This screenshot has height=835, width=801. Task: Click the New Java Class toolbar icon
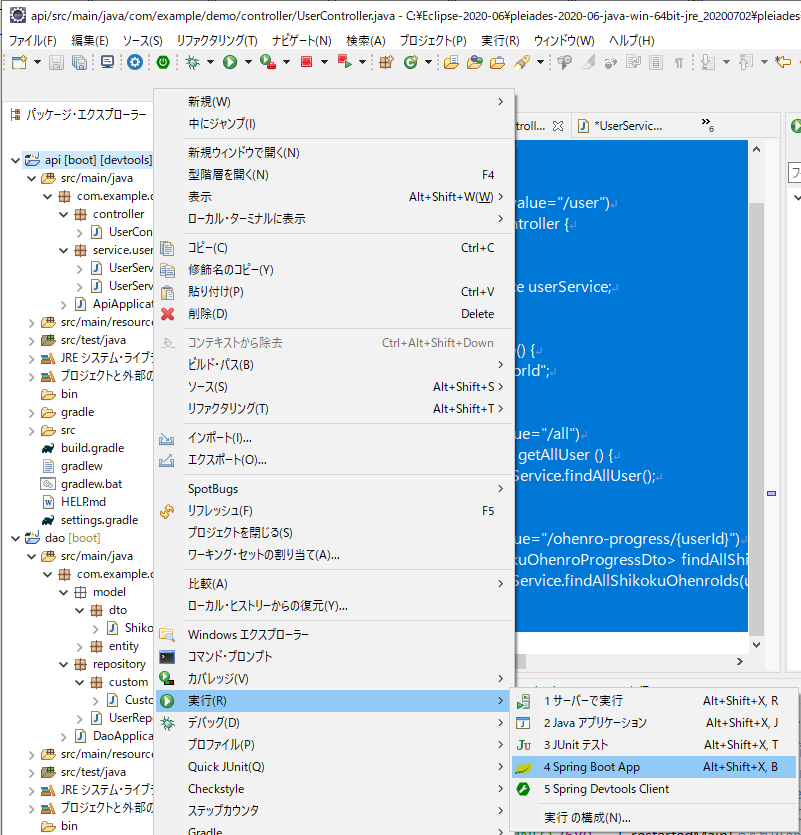[x=411, y=62]
